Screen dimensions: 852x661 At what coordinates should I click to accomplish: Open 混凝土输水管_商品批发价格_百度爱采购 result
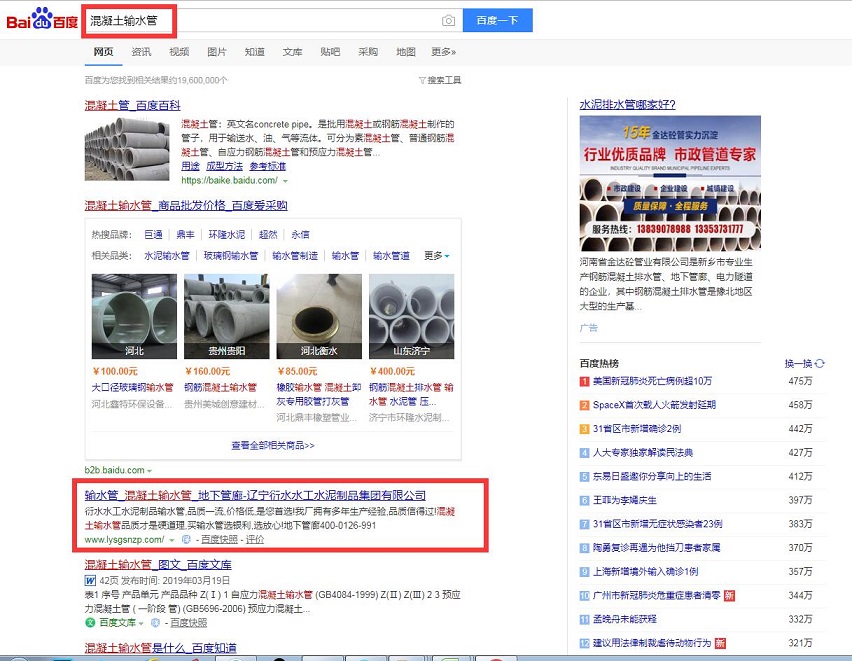(186, 205)
